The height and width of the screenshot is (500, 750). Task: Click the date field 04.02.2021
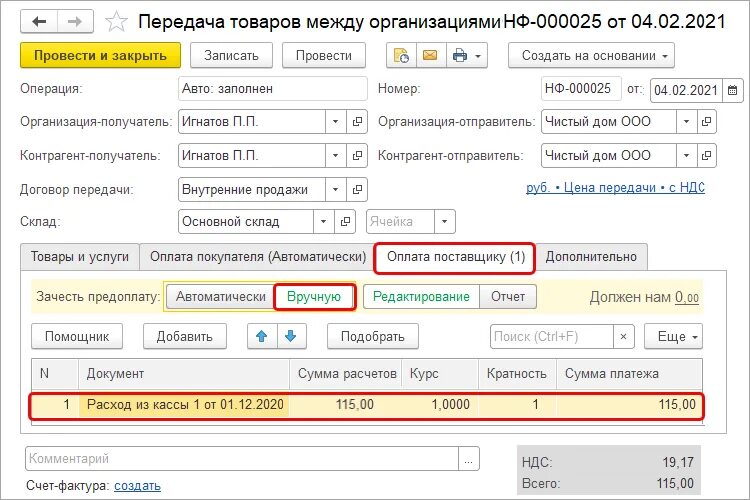coord(686,90)
